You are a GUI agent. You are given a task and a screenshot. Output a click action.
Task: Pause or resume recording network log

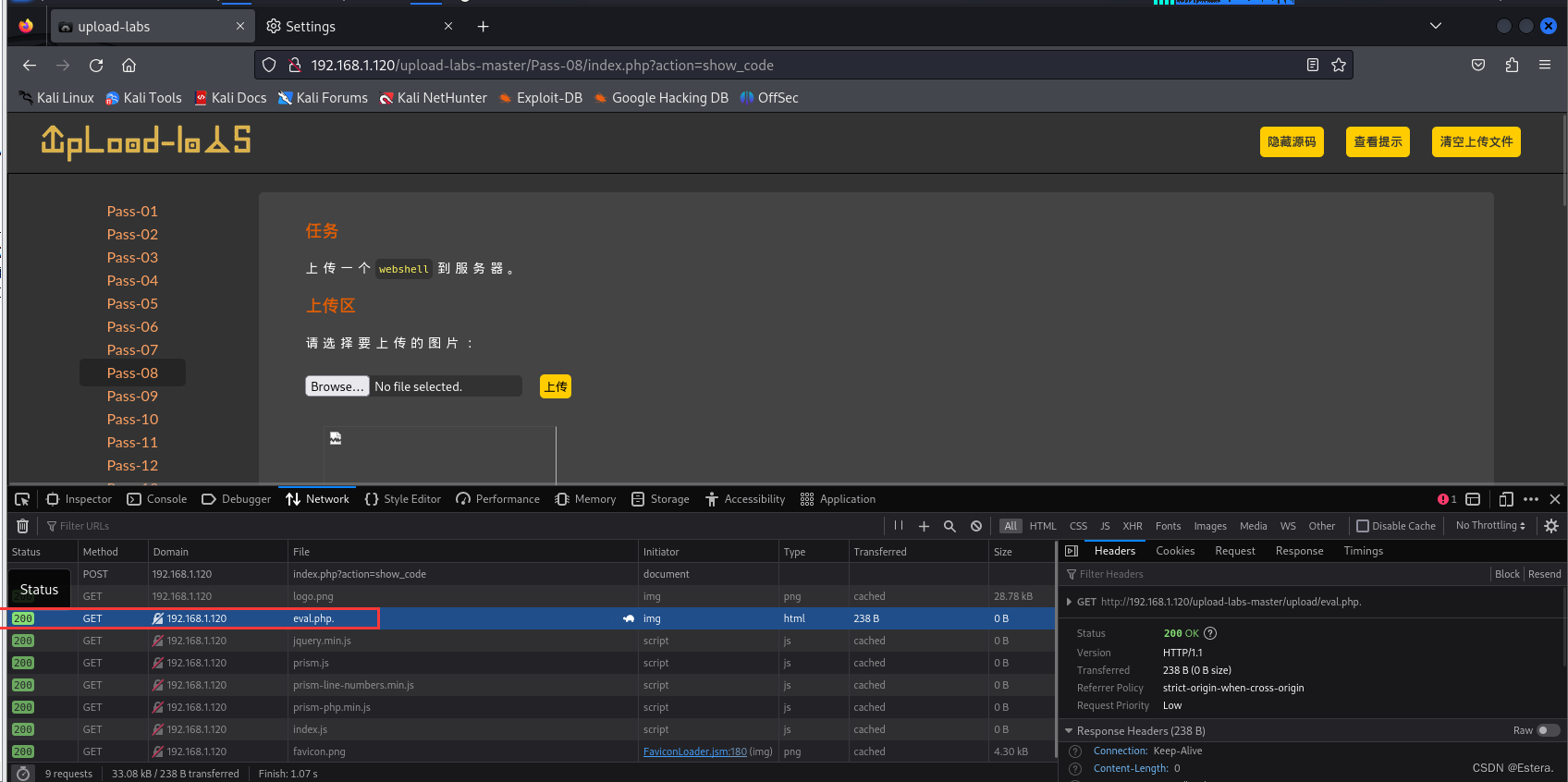pos(899,526)
